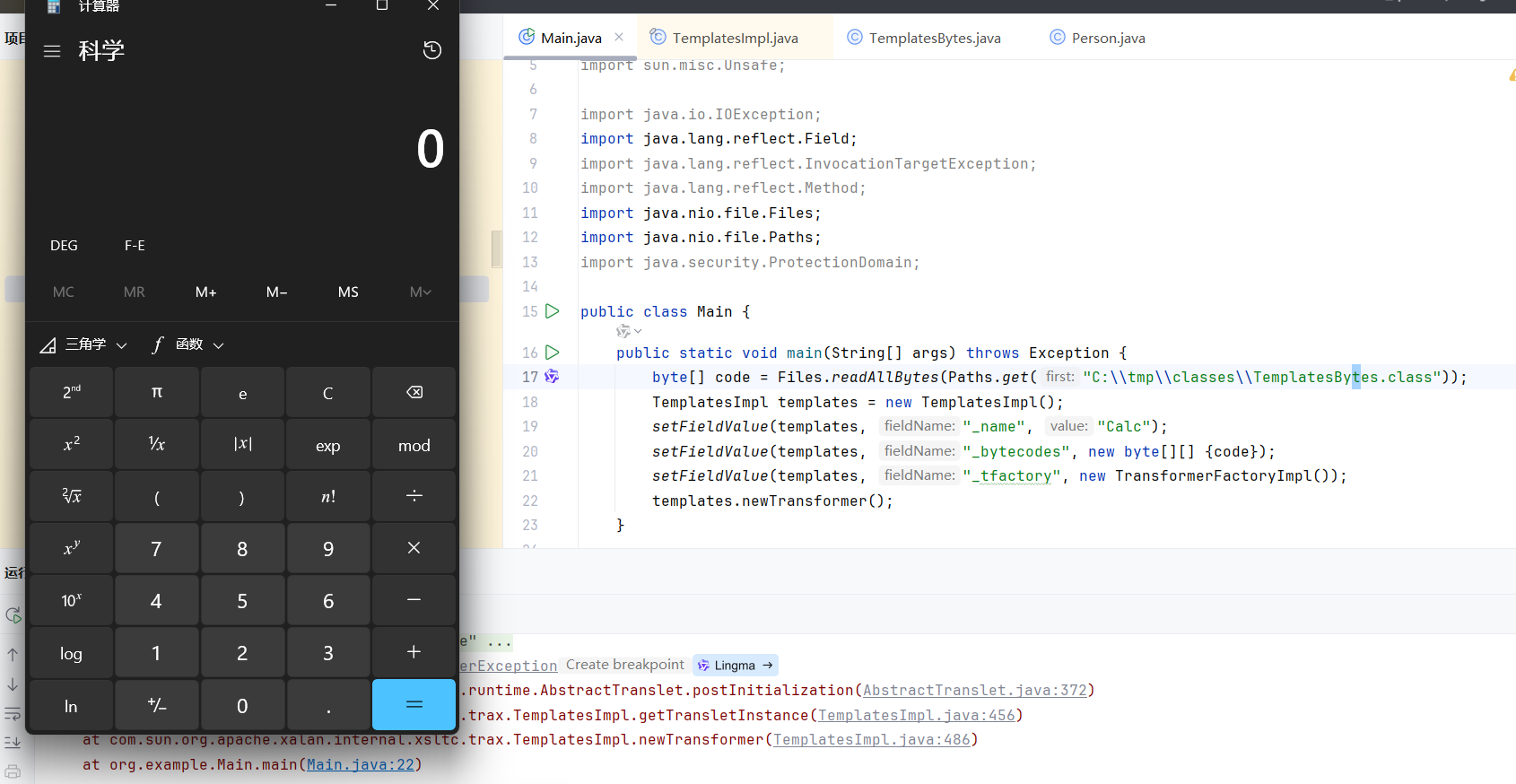
Task: Compute factorial n!
Action: [328, 496]
